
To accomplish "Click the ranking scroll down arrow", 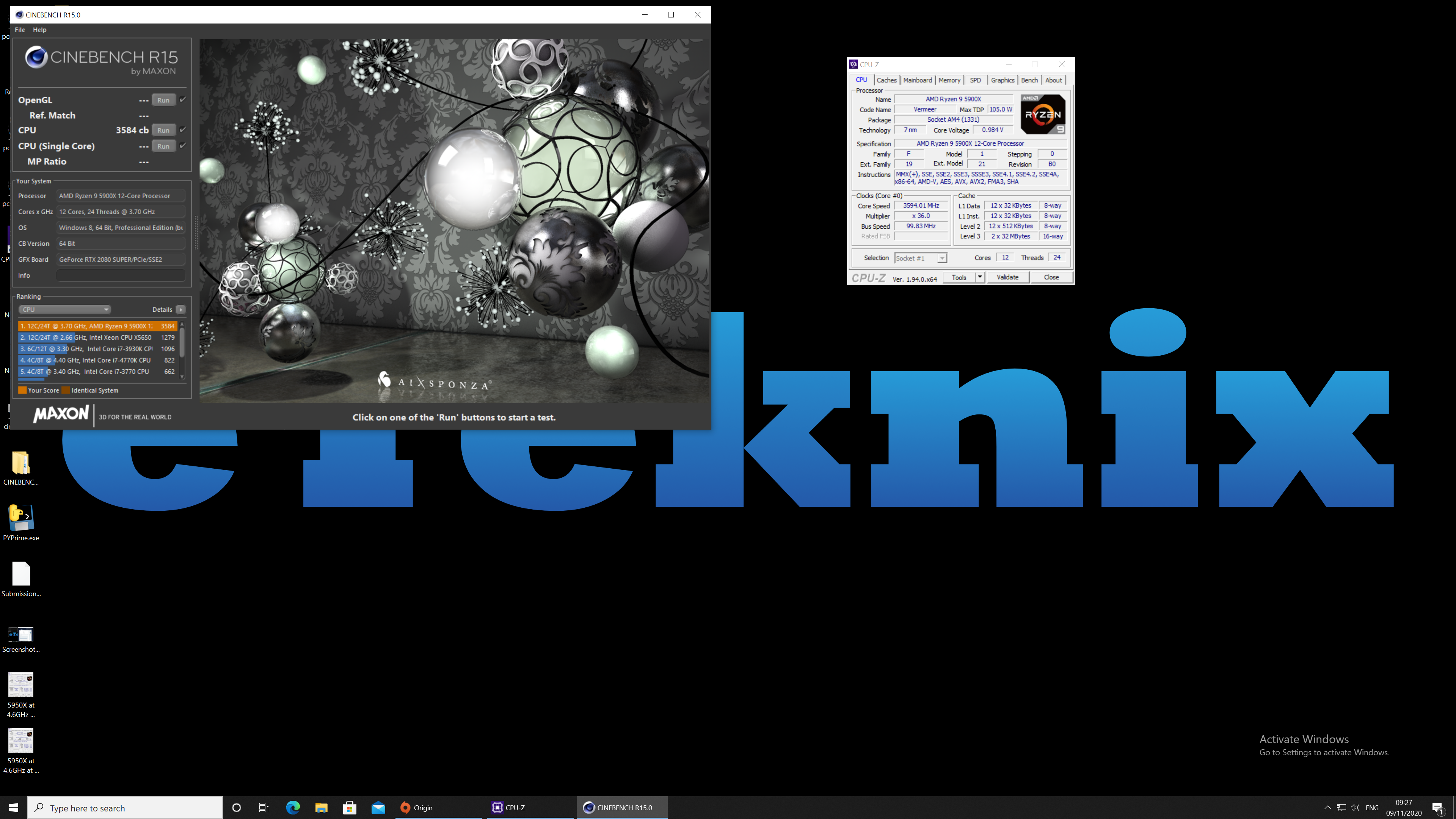I will 182,377.
